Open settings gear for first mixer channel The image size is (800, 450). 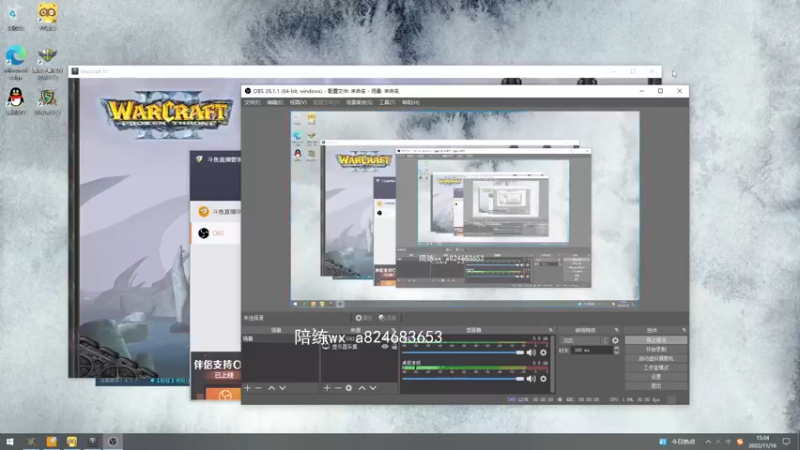click(x=543, y=353)
